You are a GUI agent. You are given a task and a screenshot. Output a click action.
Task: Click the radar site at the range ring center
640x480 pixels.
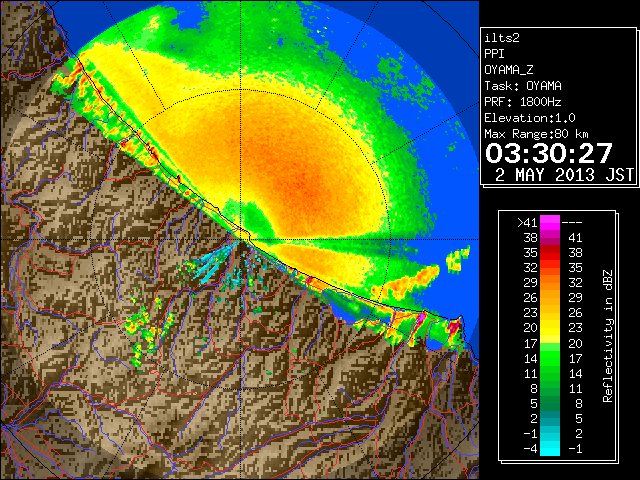tap(241, 240)
